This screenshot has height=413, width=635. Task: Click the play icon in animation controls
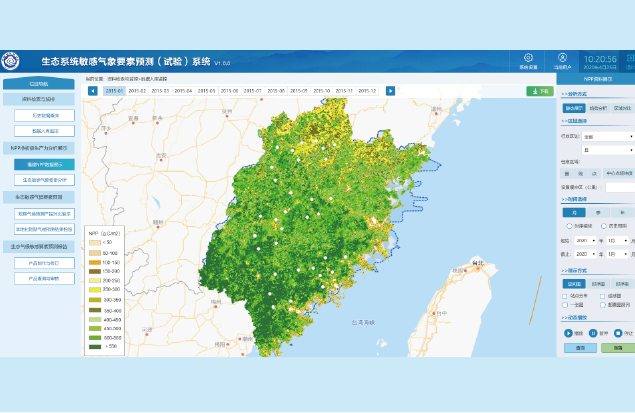coord(567,333)
